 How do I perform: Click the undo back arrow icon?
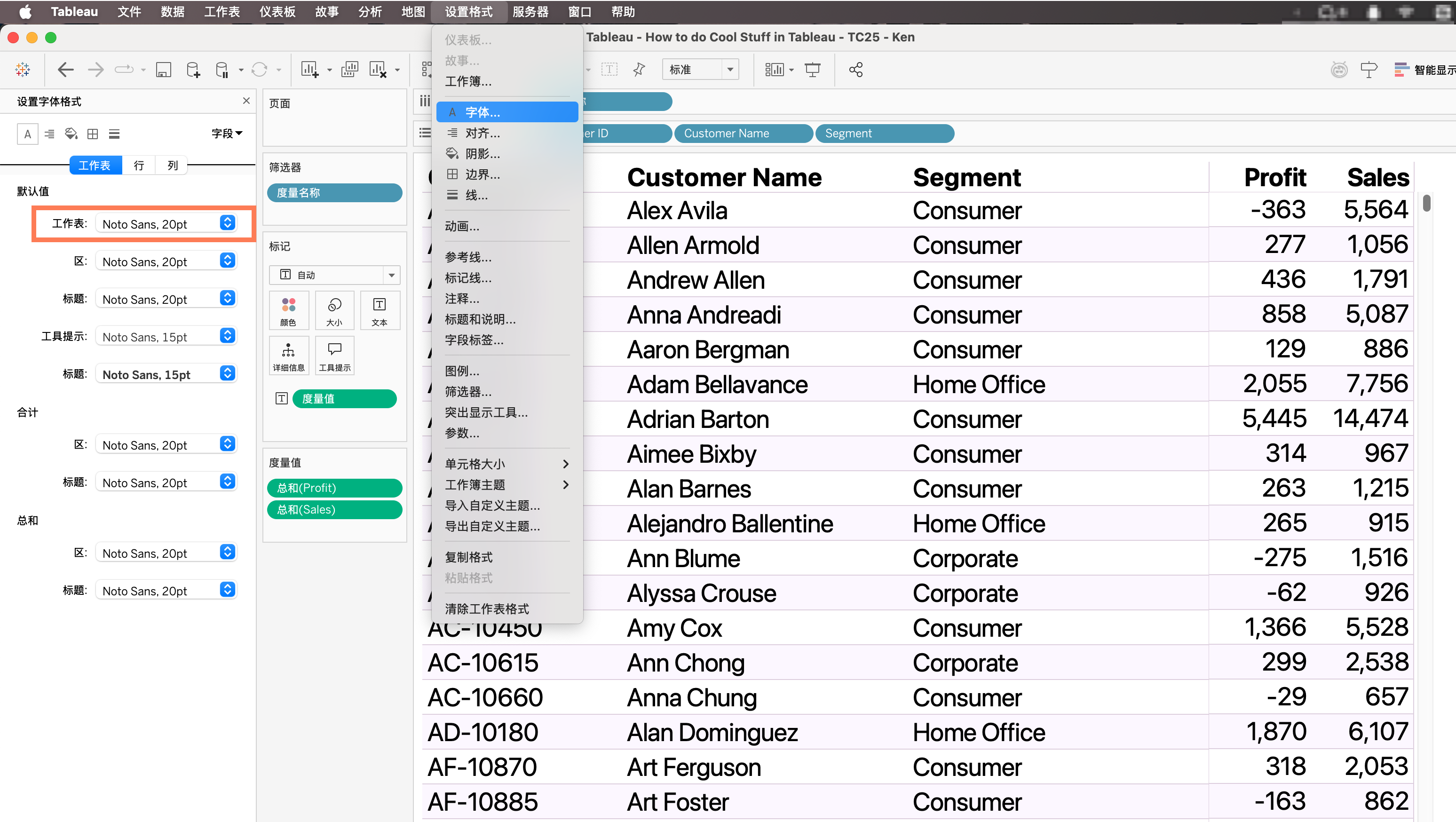click(65, 70)
